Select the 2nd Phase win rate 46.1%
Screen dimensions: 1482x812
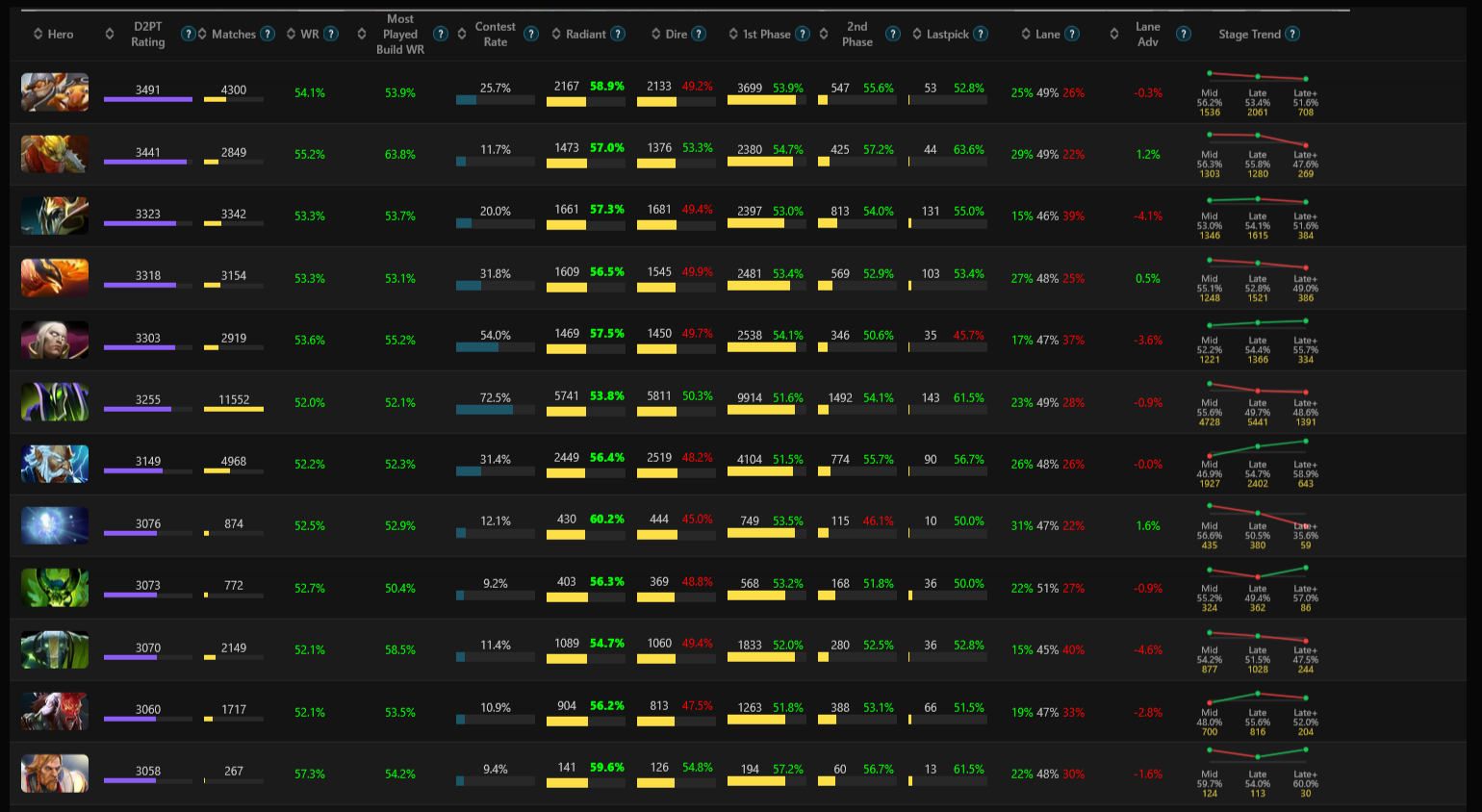click(879, 520)
